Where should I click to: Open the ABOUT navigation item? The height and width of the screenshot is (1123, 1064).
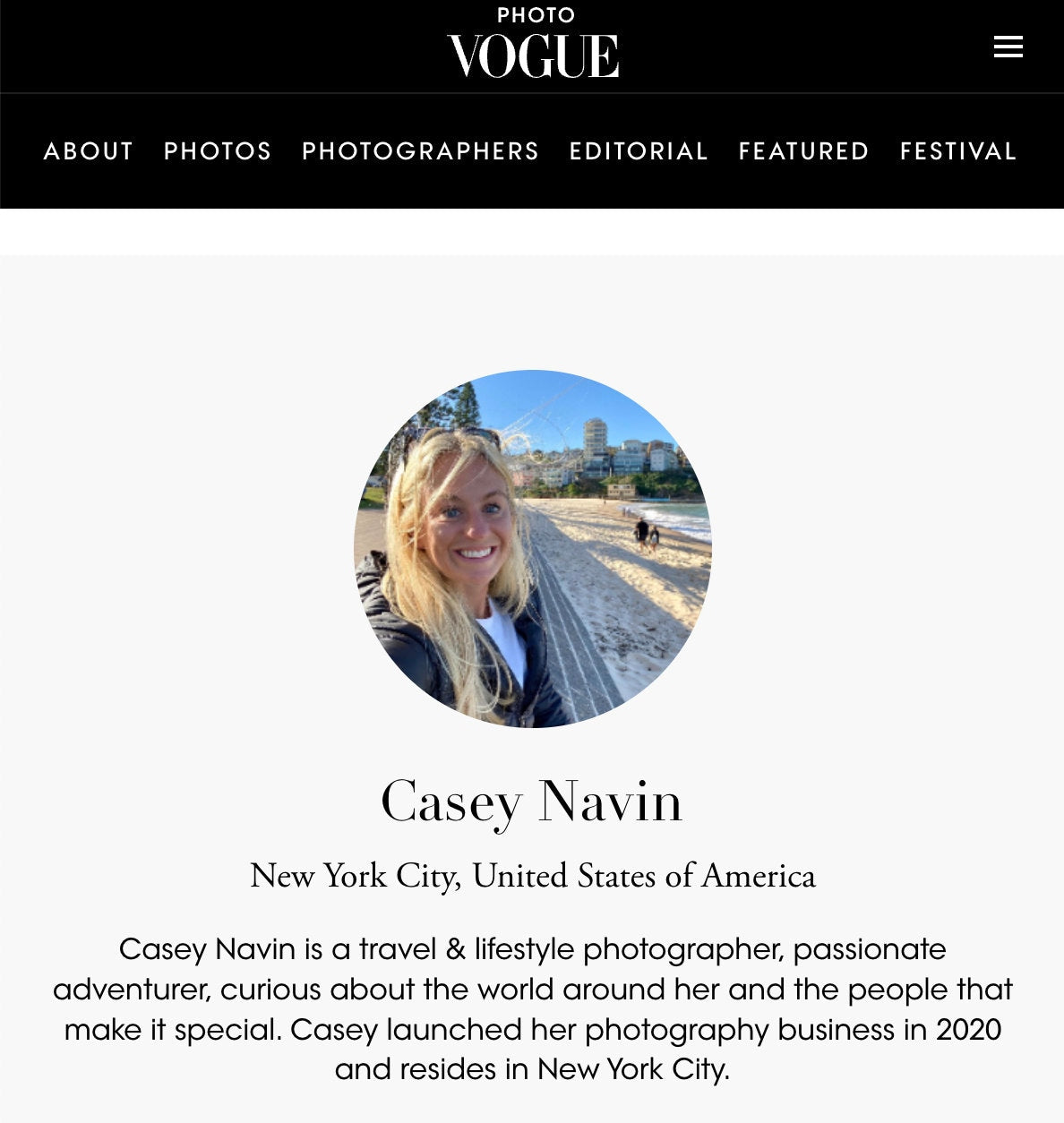89,151
